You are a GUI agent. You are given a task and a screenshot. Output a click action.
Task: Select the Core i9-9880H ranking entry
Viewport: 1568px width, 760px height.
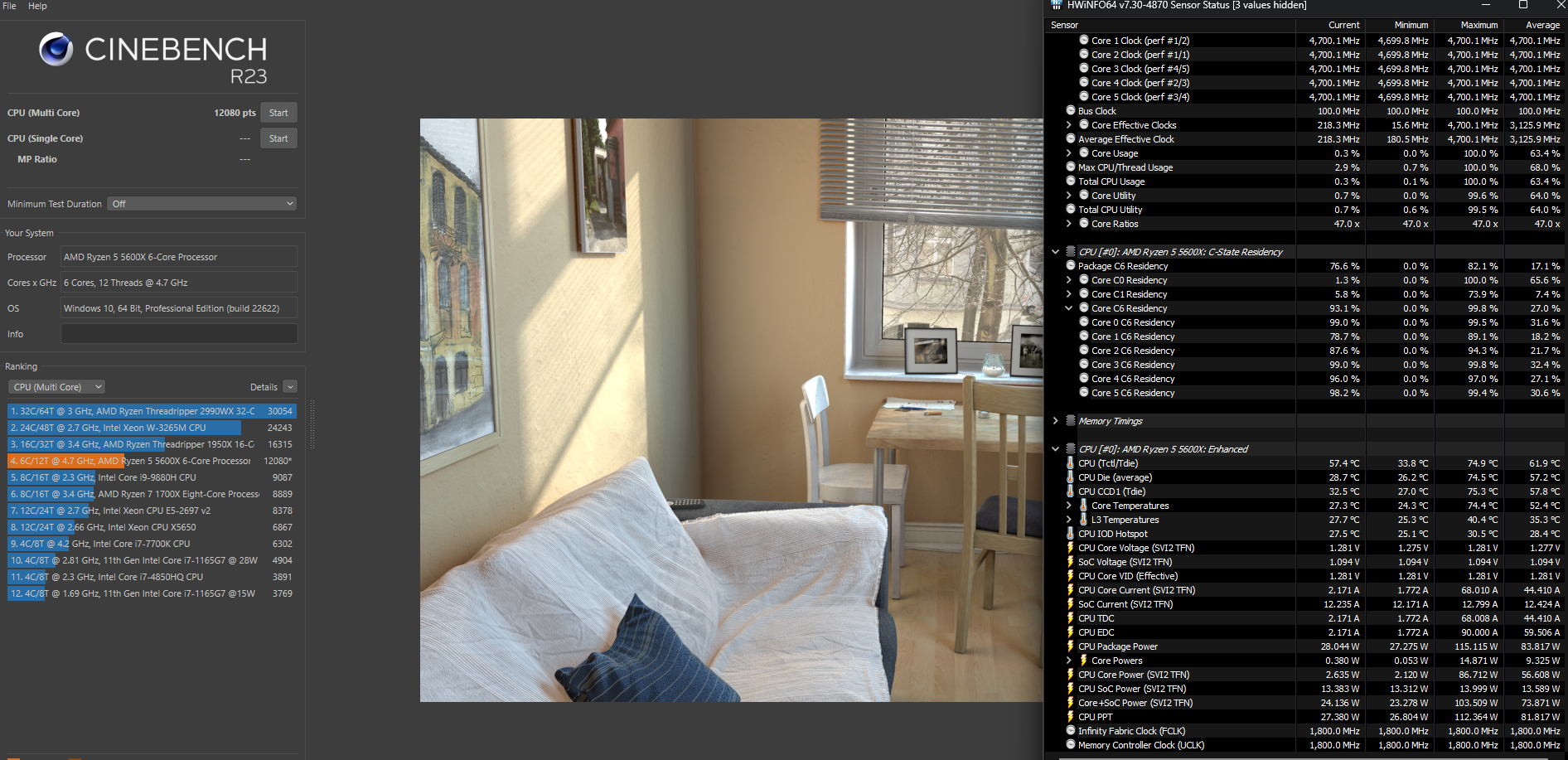(x=152, y=477)
